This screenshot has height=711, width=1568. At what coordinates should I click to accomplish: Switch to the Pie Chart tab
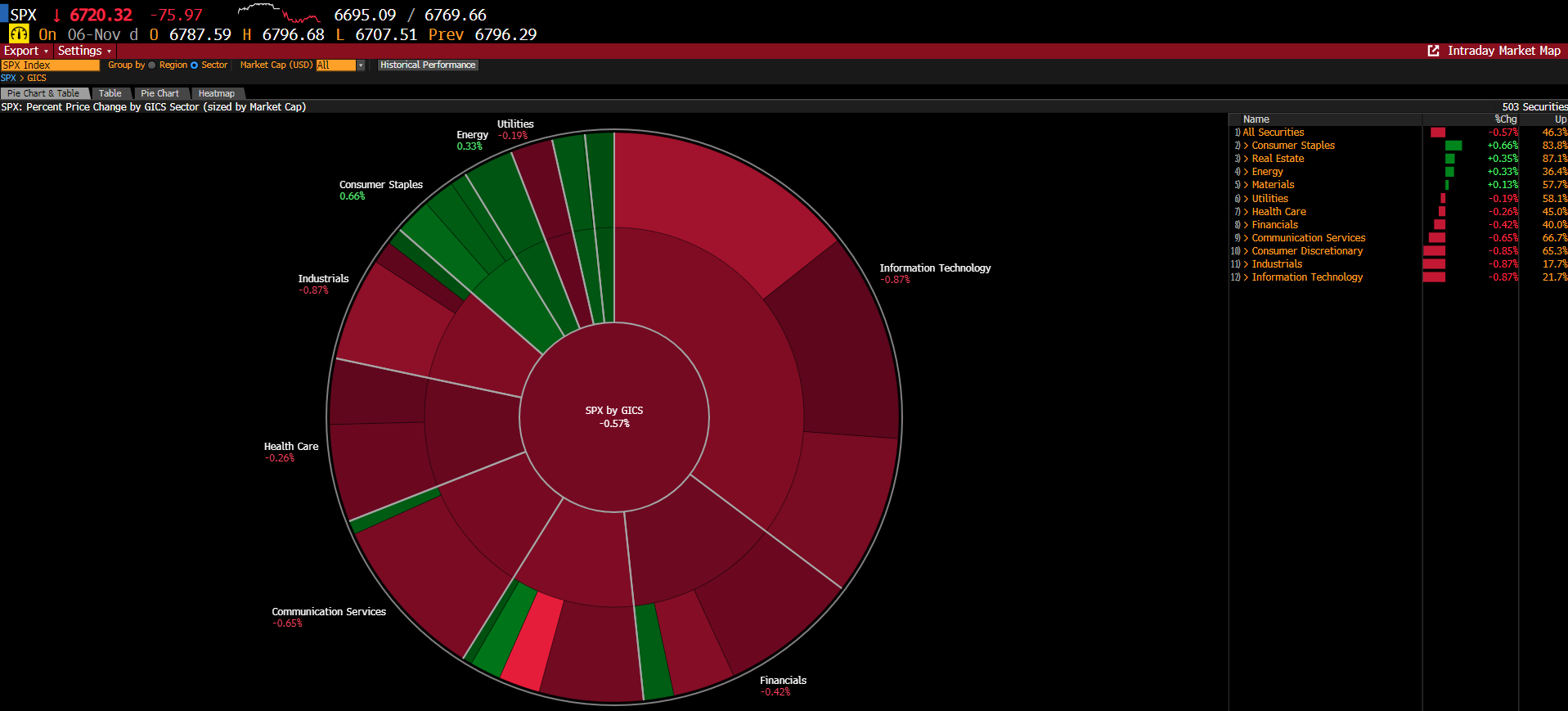(x=160, y=93)
